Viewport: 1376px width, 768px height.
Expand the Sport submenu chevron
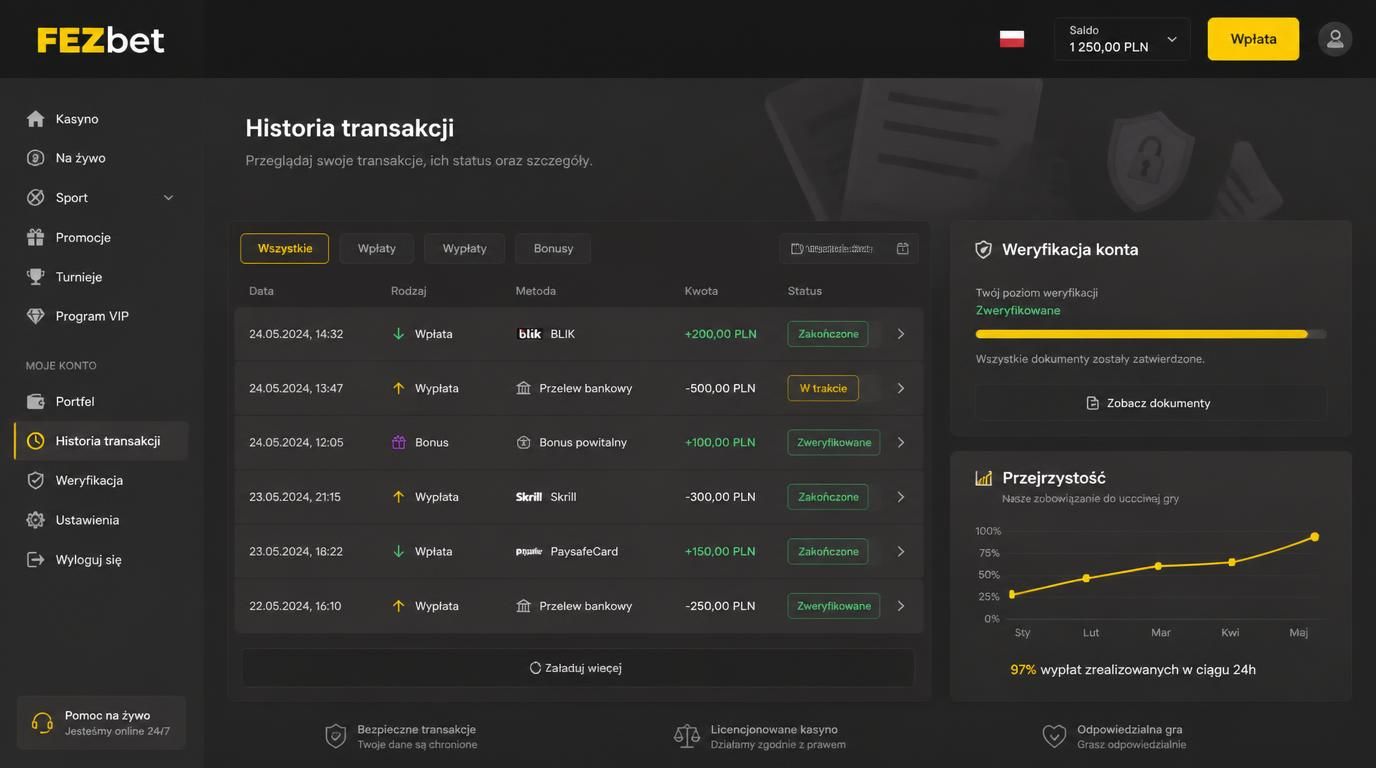pos(168,198)
